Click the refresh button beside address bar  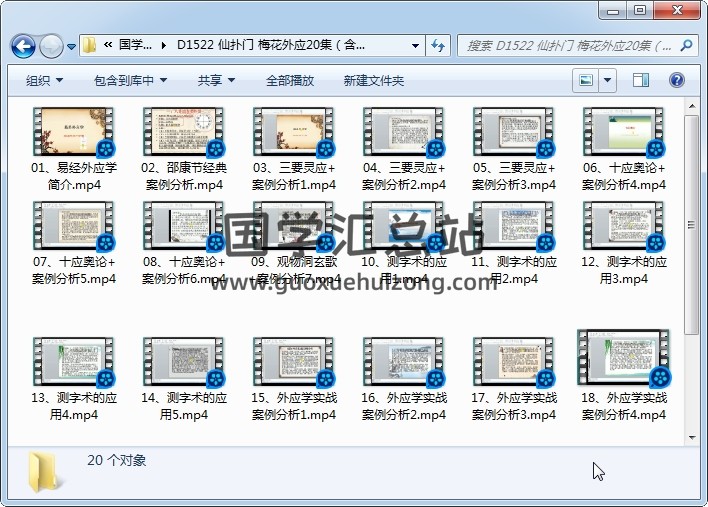437,45
